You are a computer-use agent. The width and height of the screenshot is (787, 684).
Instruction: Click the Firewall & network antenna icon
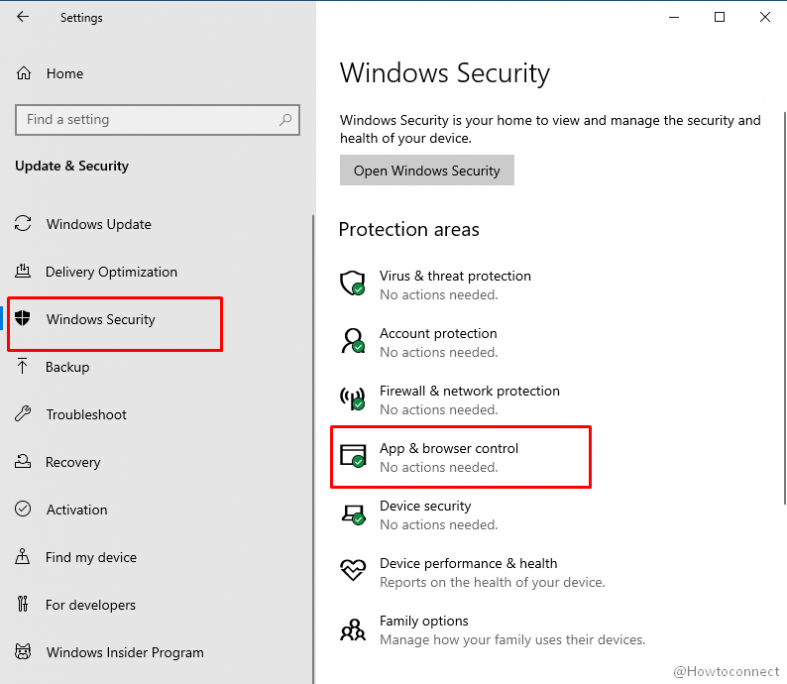[353, 398]
